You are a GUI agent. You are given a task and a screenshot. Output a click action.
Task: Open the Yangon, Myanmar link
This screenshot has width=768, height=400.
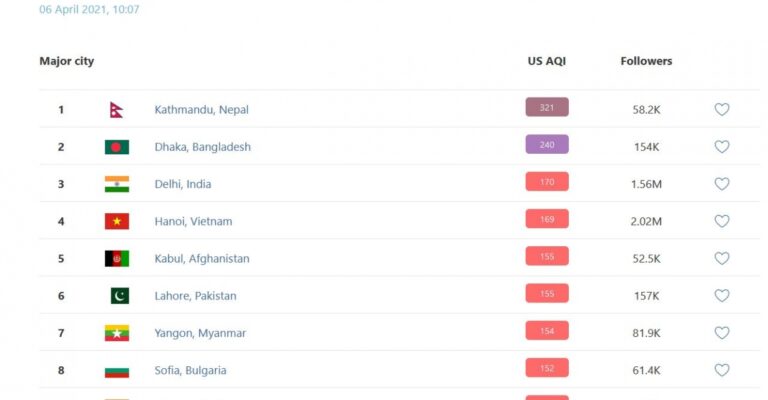click(x=200, y=333)
